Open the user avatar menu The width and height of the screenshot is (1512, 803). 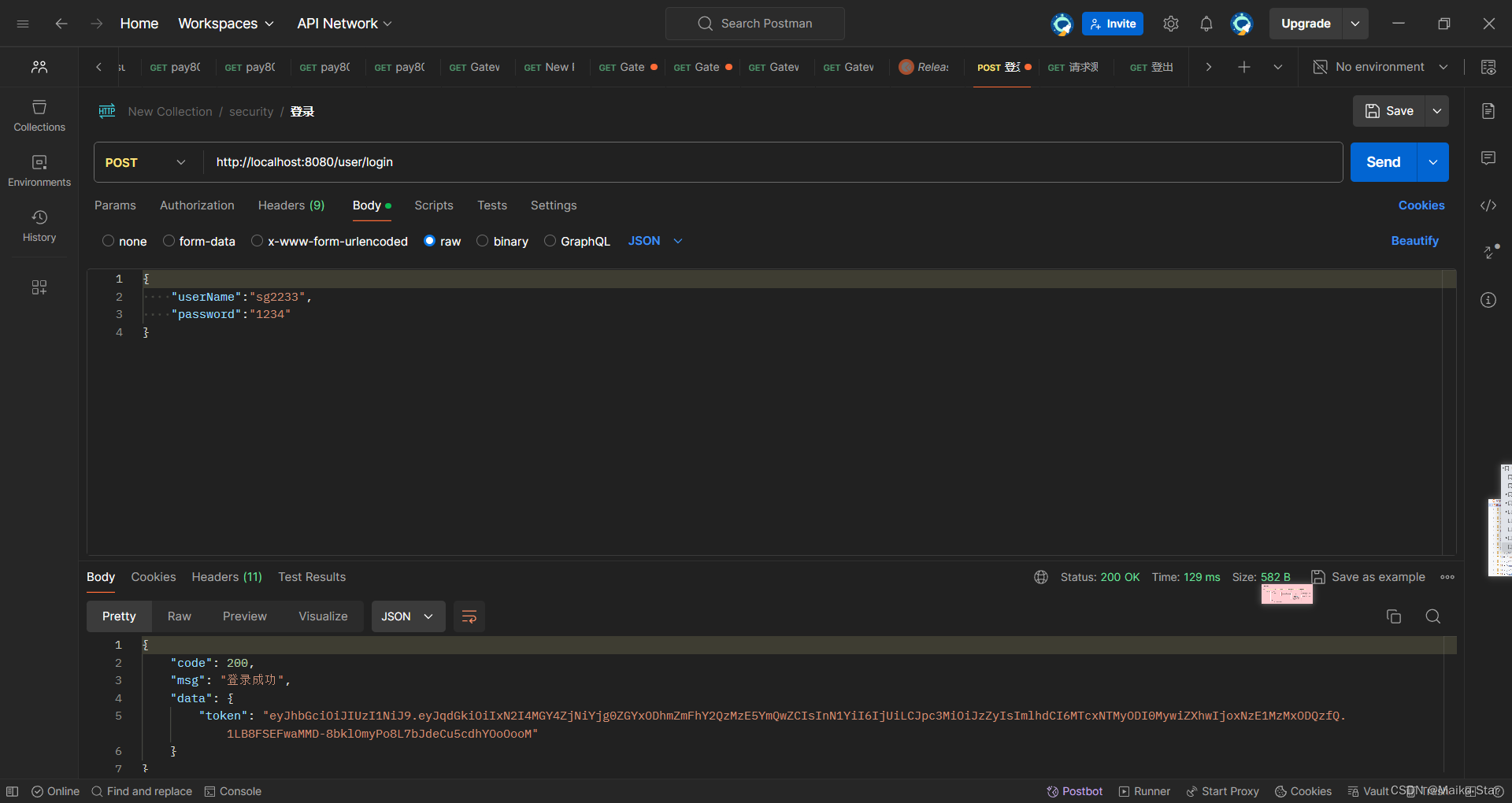(1242, 24)
